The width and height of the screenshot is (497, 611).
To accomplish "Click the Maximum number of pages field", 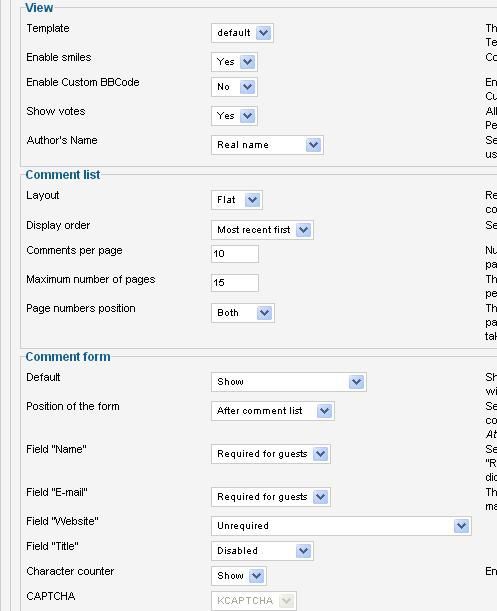I will 235,283.
